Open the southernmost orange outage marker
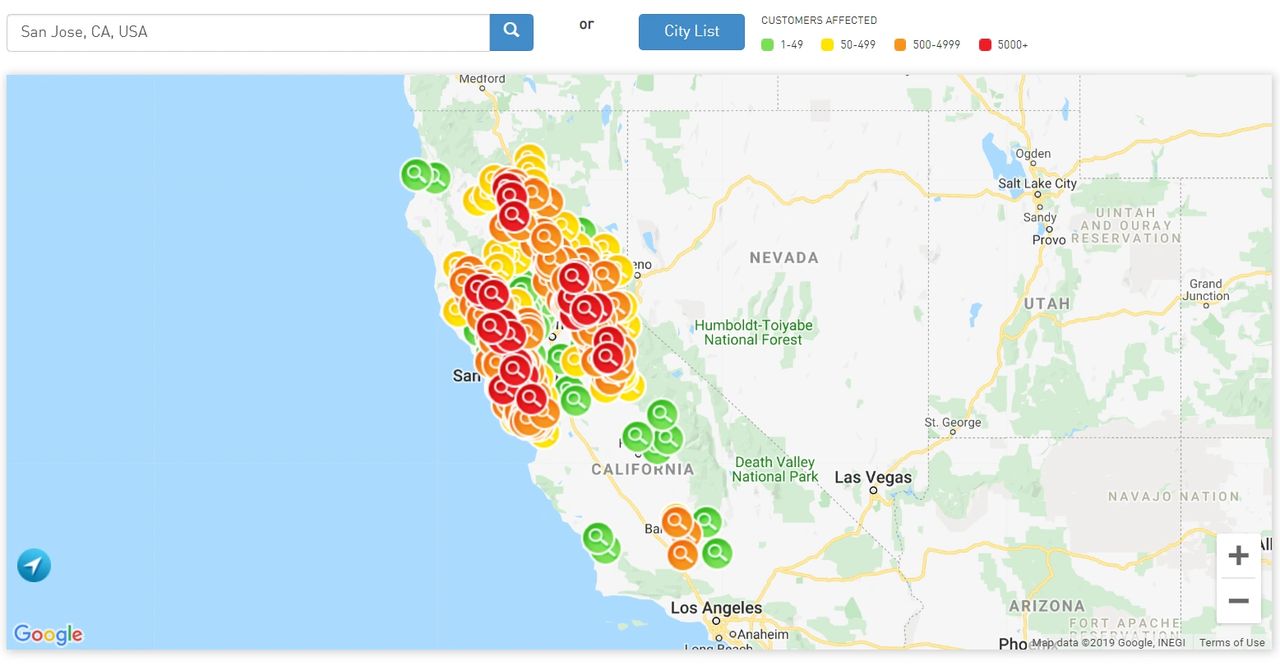Viewport: 1280px width, 666px height. click(682, 552)
